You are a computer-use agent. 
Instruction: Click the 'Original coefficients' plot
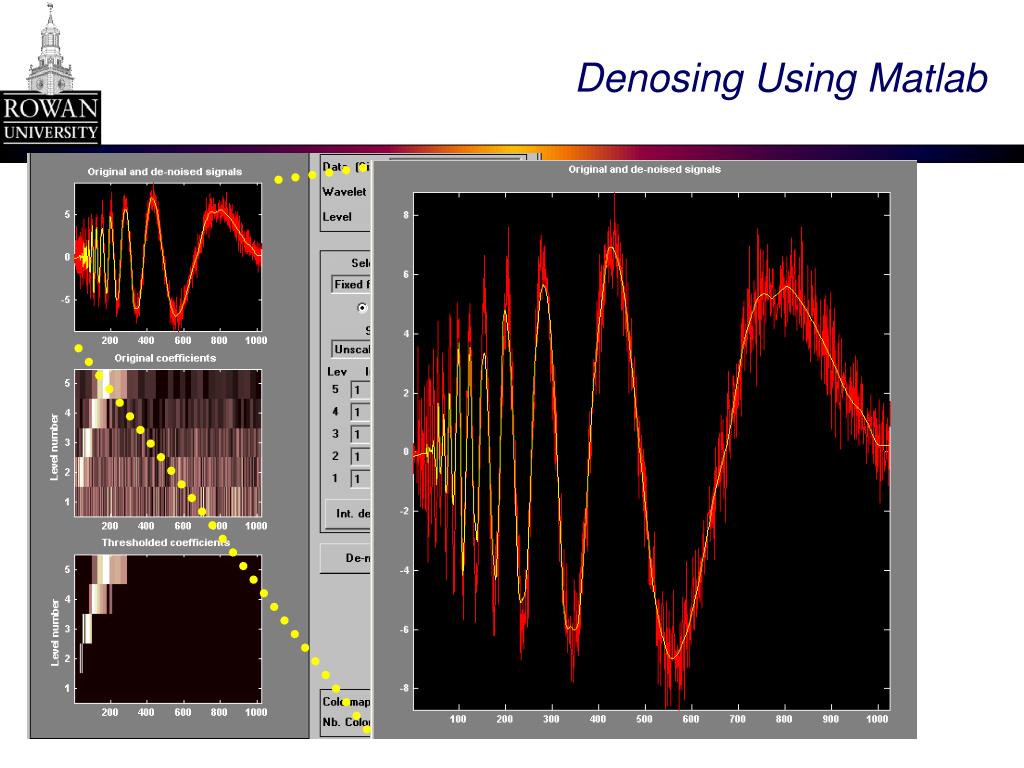(168, 443)
